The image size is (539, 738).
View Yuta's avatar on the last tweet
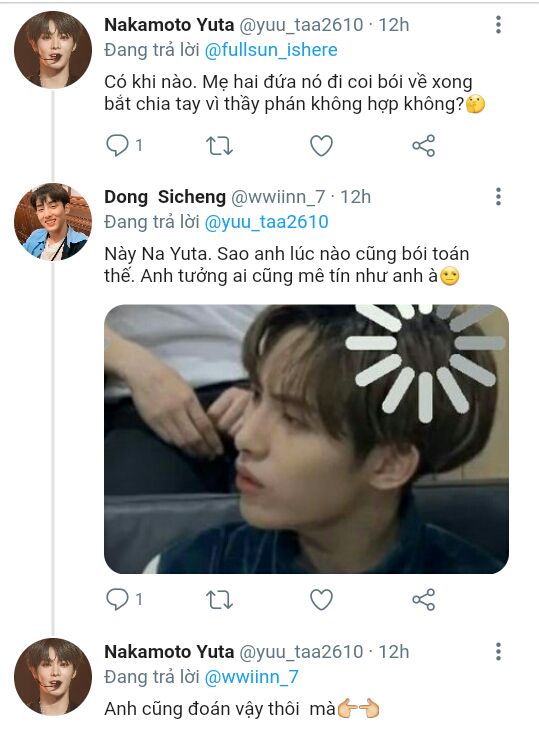(x=53, y=677)
